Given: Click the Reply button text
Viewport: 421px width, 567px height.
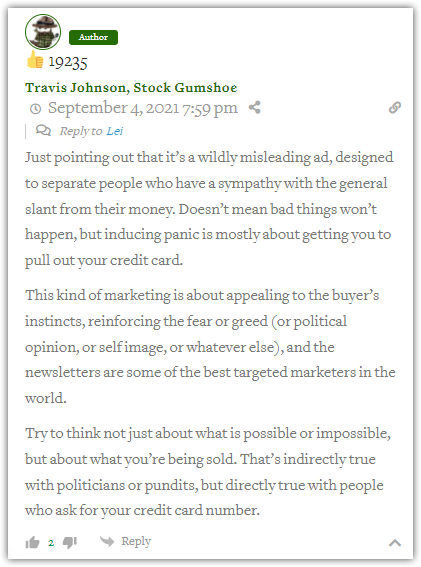Looking at the screenshot, I should coord(136,541).
